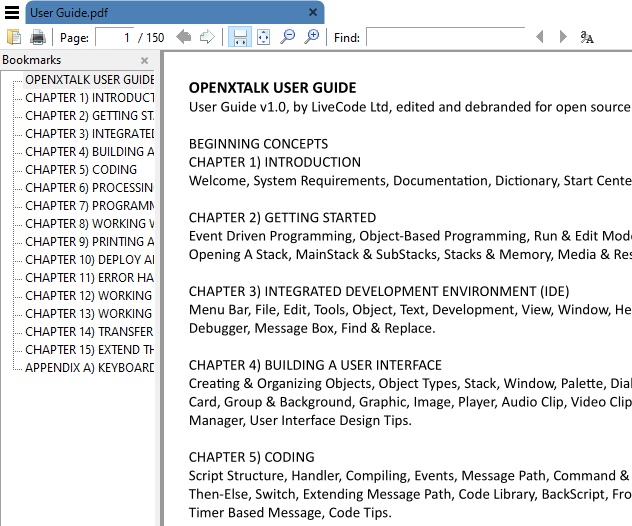The image size is (632, 526).
Task: Click the OPENXTALK USER GUIDE document title
Action: [x=272, y=88]
